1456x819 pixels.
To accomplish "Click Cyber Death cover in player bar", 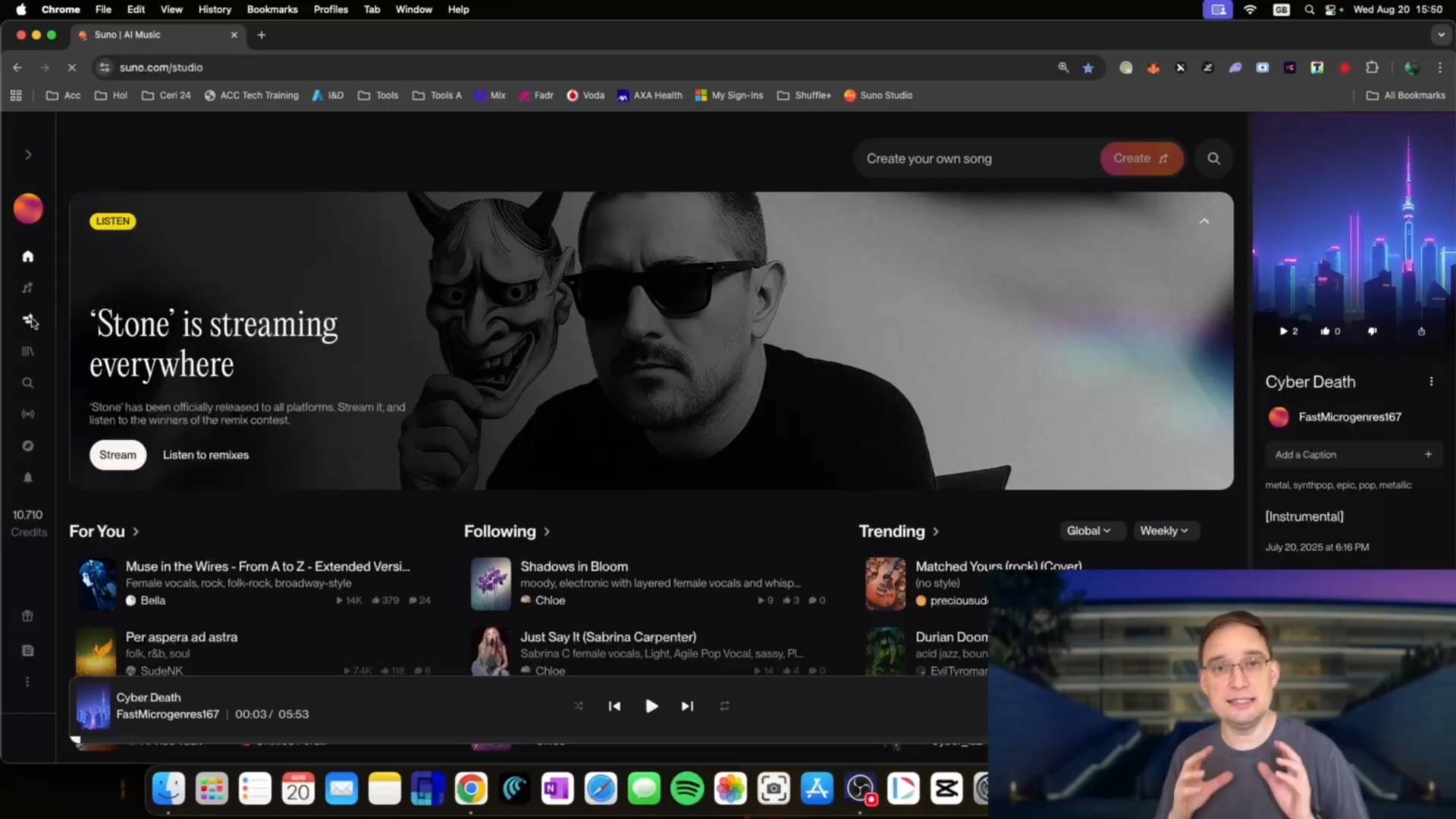I will pyautogui.click(x=93, y=706).
